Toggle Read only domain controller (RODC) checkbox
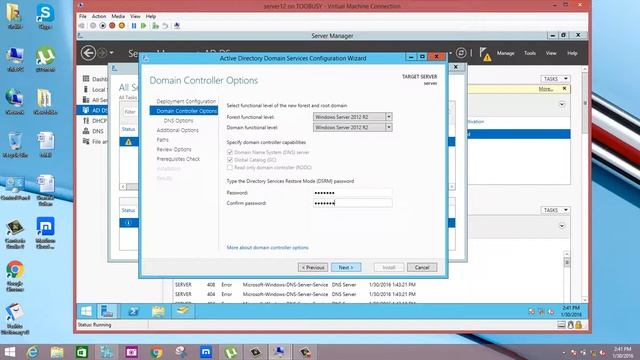 pos(230,167)
